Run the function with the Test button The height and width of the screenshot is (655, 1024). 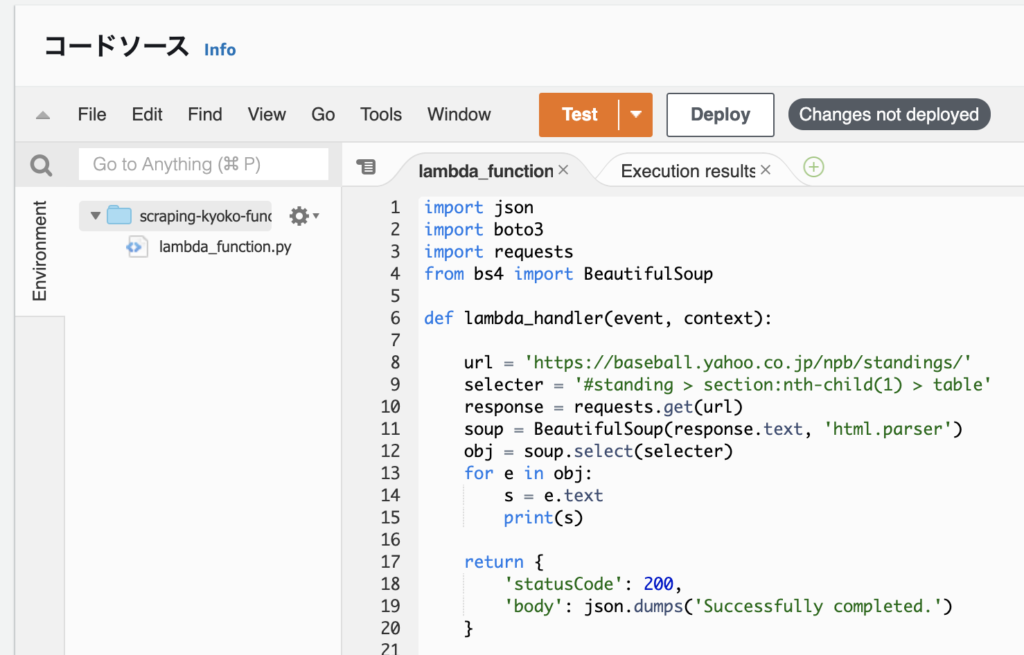(x=579, y=115)
